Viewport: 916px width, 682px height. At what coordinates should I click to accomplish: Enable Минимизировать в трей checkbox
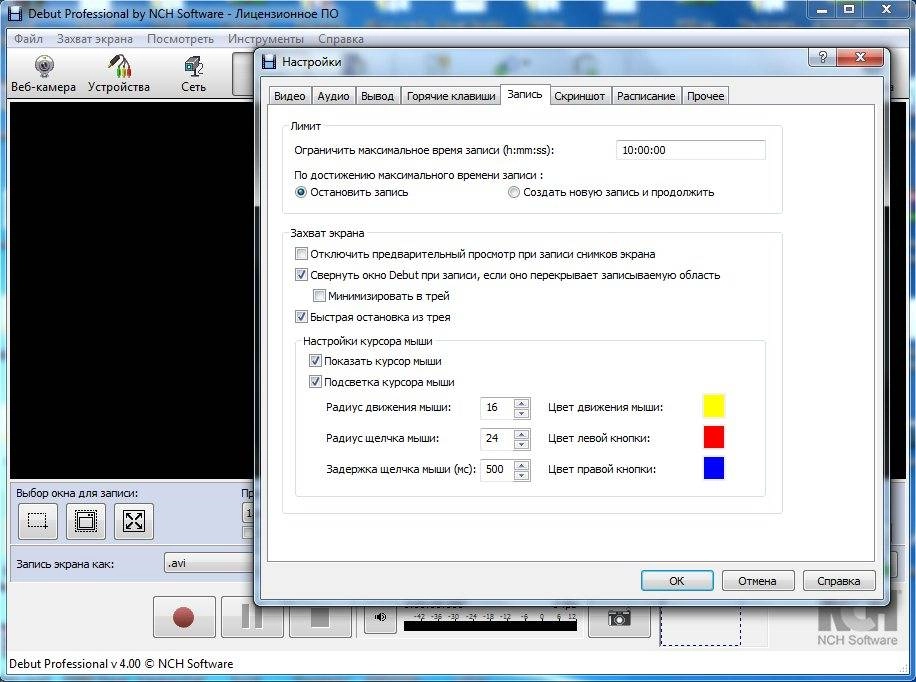pyautogui.click(x=320, y=296)
